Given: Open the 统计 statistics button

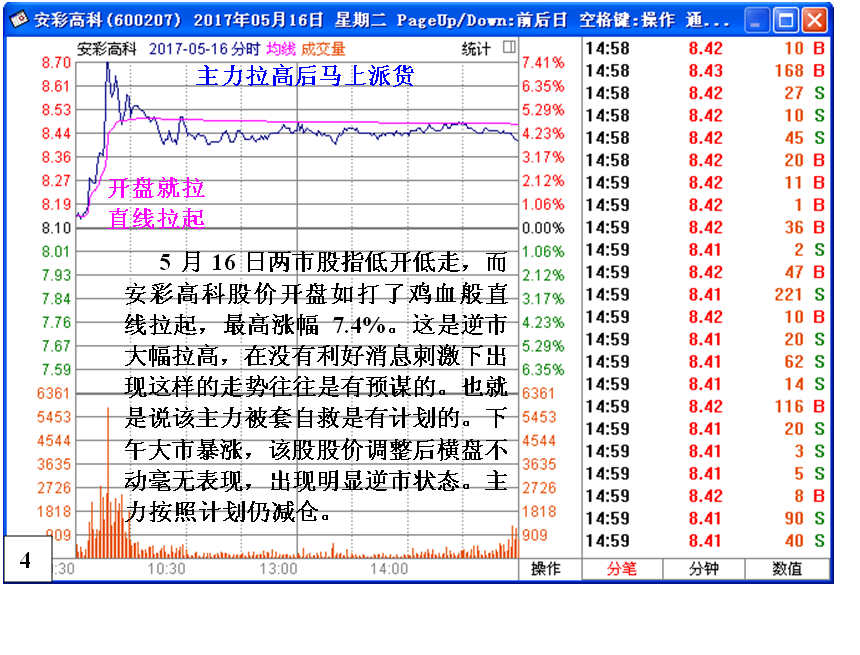Looking at the screenshot, I should coord(476,49).
